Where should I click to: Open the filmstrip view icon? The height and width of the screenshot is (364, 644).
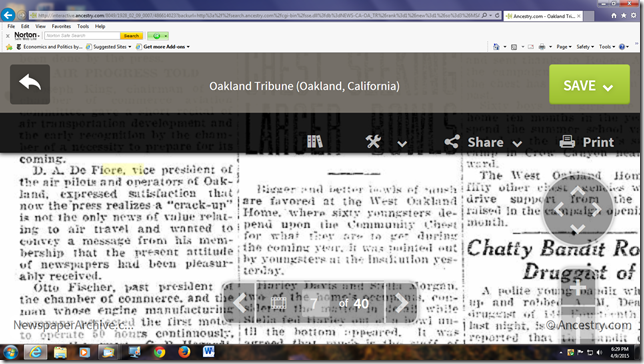pyautogui.click(x=278, y=303)
